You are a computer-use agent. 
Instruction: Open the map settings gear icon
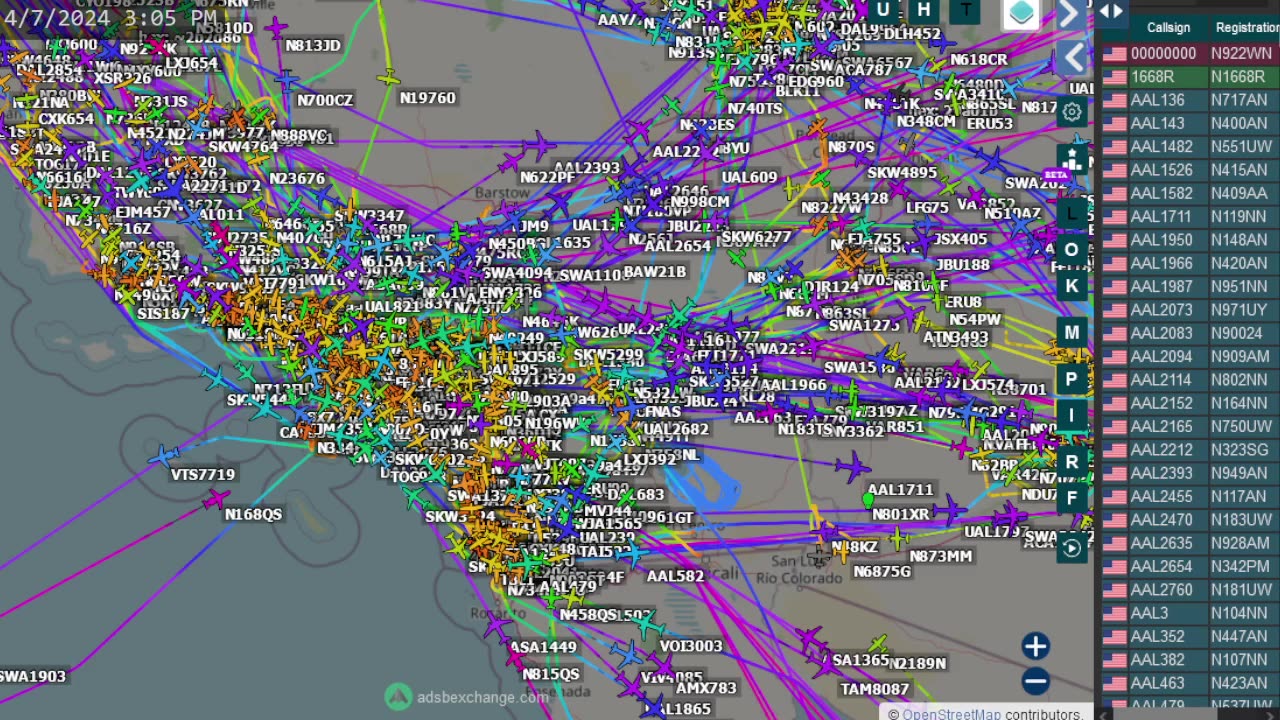(x=1072, y=112)
